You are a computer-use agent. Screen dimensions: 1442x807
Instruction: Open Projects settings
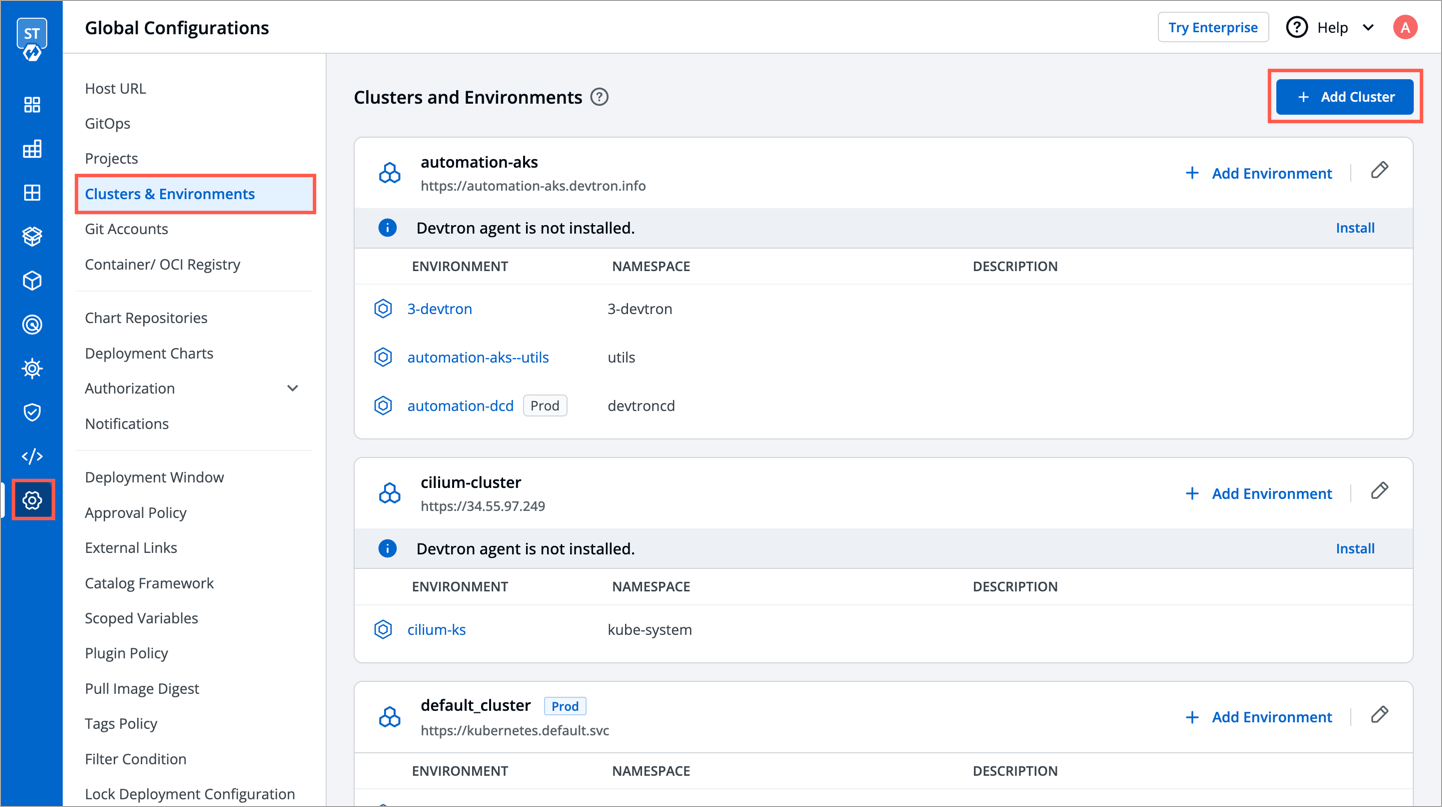click(111, 158)
